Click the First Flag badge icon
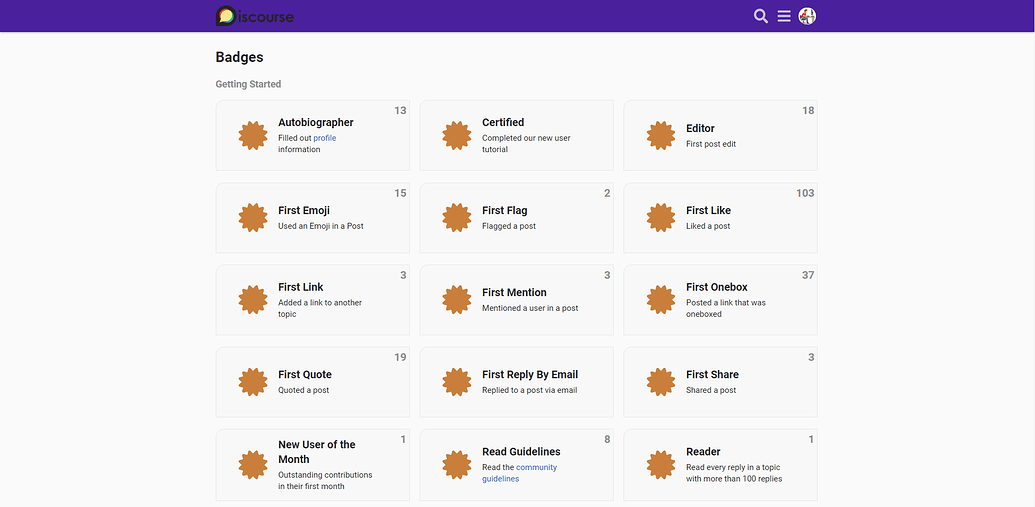The height and width of the screenshot is (507, 1035). 457,218
